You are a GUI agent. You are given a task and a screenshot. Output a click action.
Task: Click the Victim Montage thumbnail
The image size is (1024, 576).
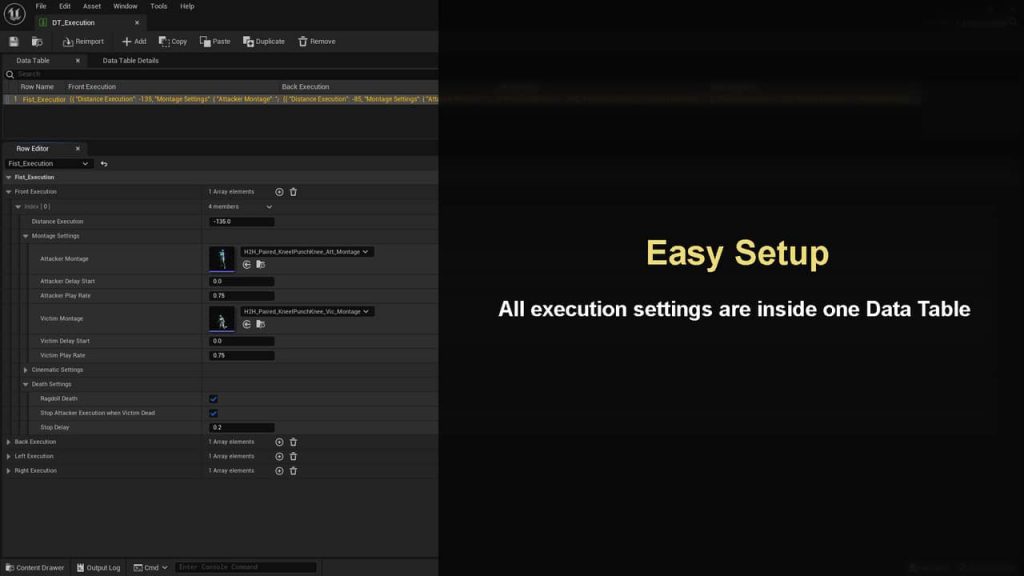point(221,319)
